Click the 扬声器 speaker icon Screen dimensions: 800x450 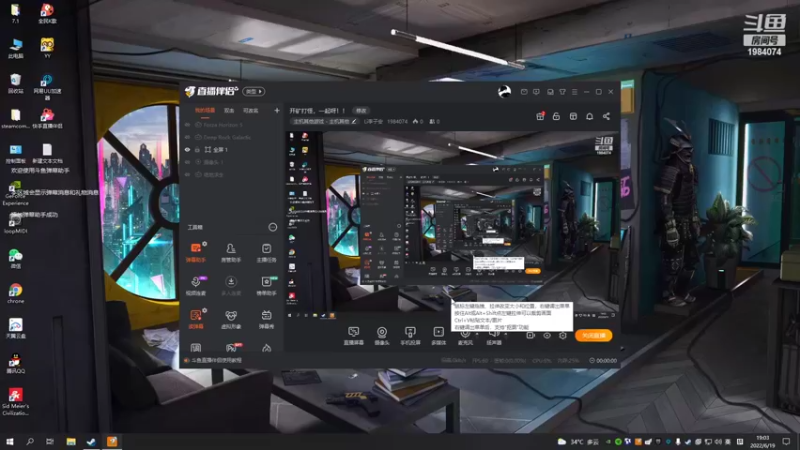[x=493, y=336]
